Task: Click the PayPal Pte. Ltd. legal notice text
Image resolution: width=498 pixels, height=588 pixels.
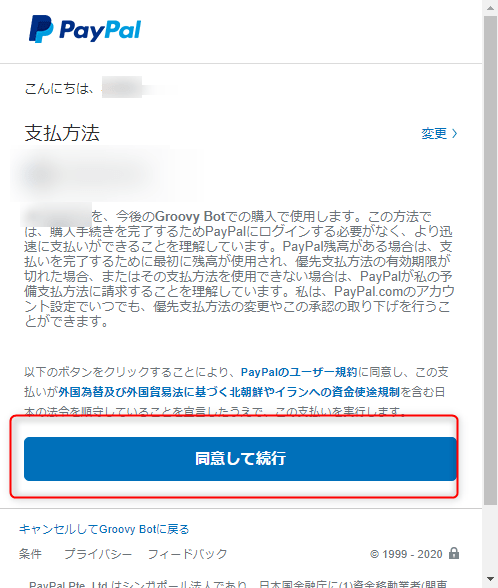Action: pos(238,584)
